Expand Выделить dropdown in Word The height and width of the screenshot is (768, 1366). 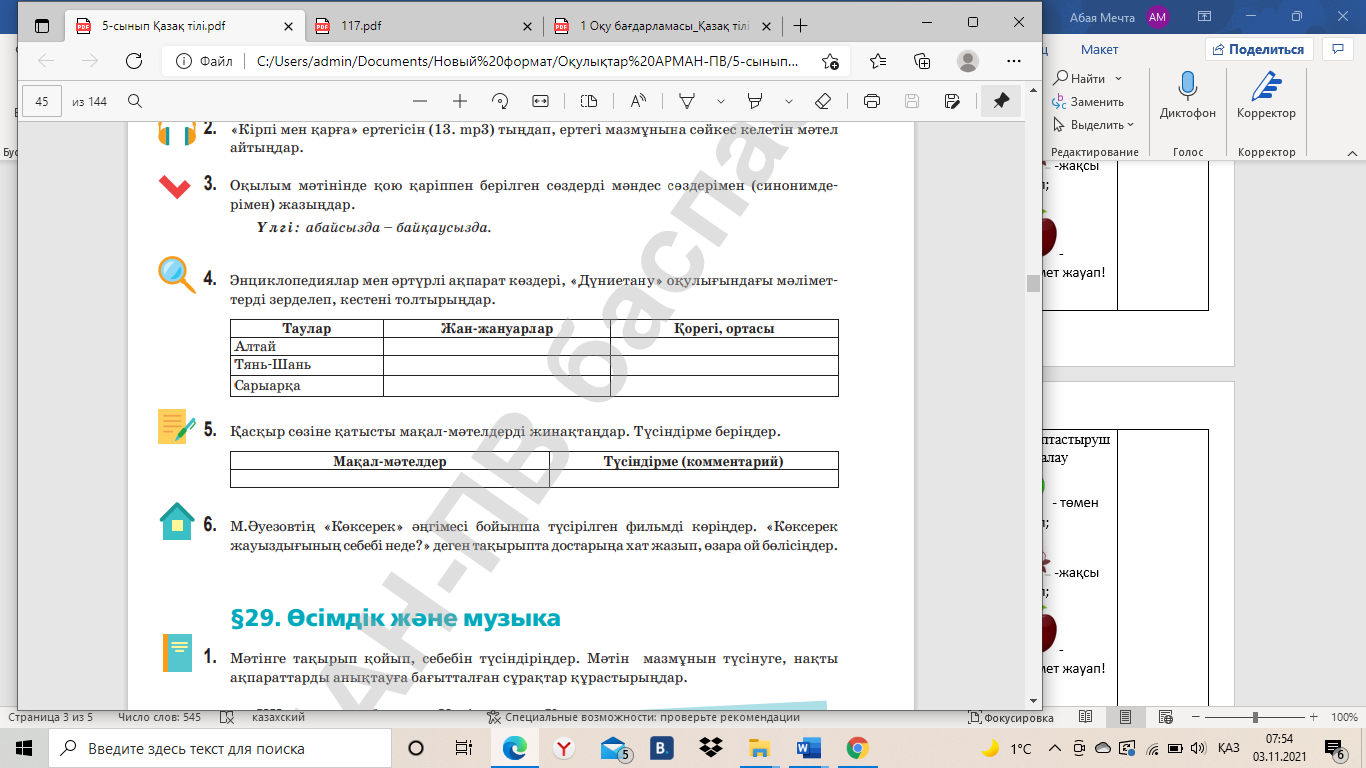pos(1130,125)
